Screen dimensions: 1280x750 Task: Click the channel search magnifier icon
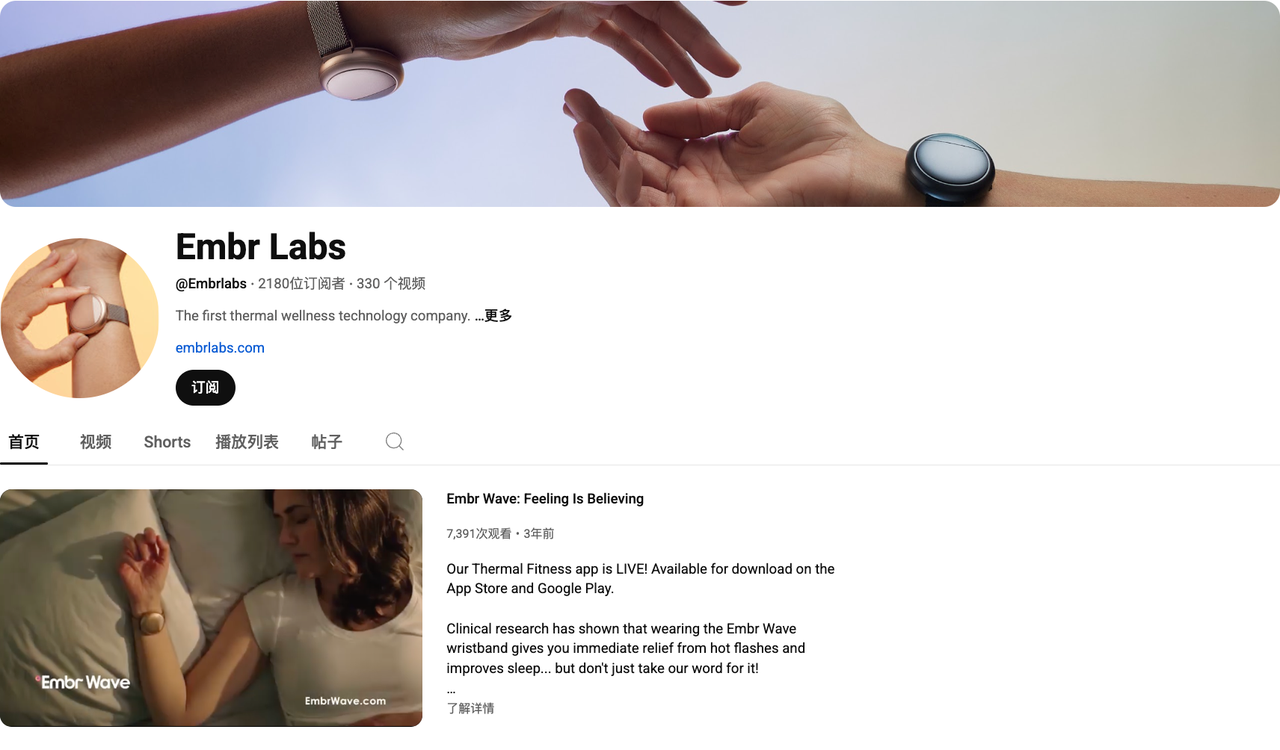click(x=395, y=442)
